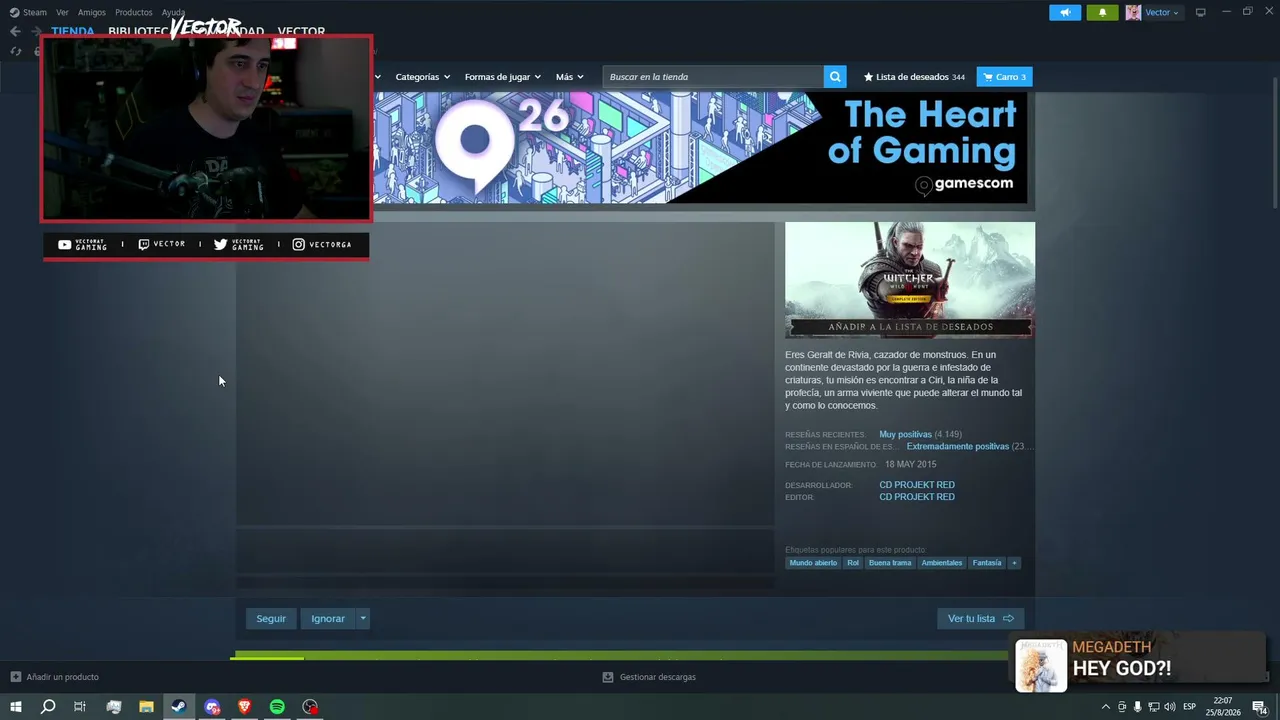
Task: Click the Meet Now camera tray icon
Action: tap(1121, 707)
